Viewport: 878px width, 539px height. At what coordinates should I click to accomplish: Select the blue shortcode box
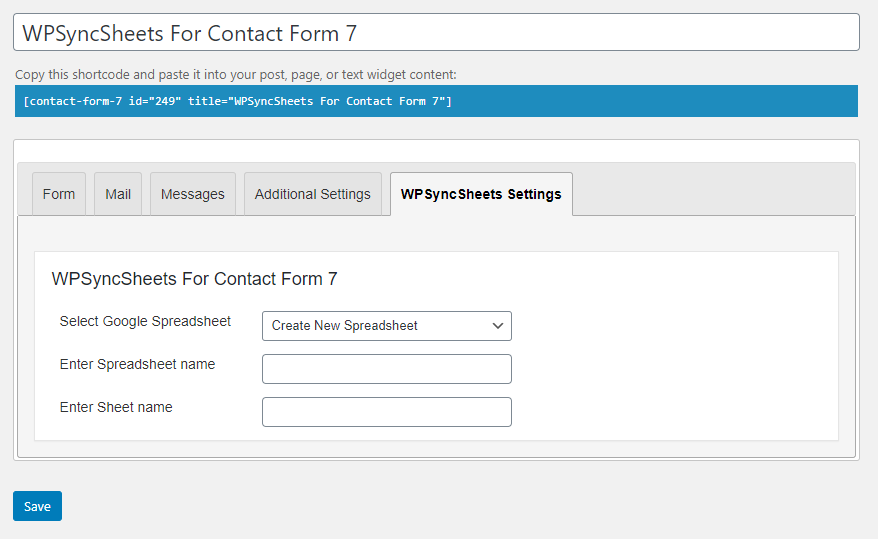coord(436,101)
